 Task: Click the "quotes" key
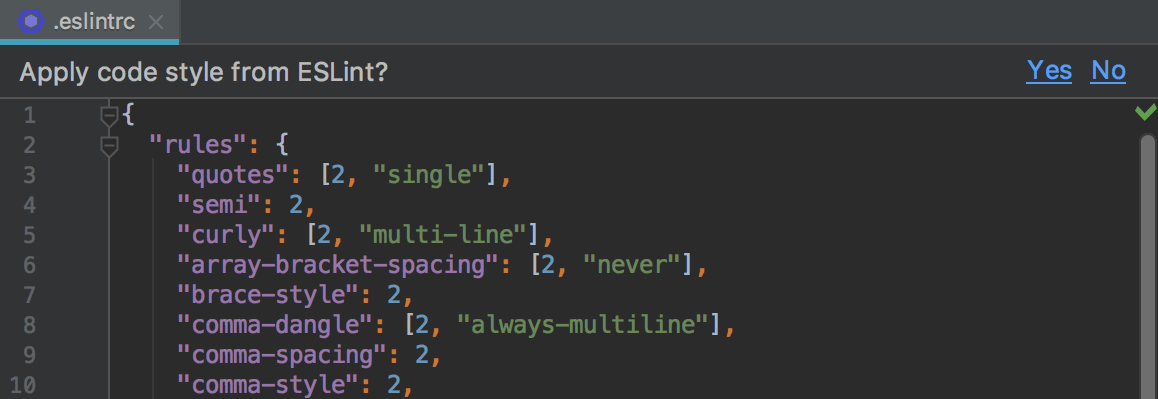click(233, 174)
